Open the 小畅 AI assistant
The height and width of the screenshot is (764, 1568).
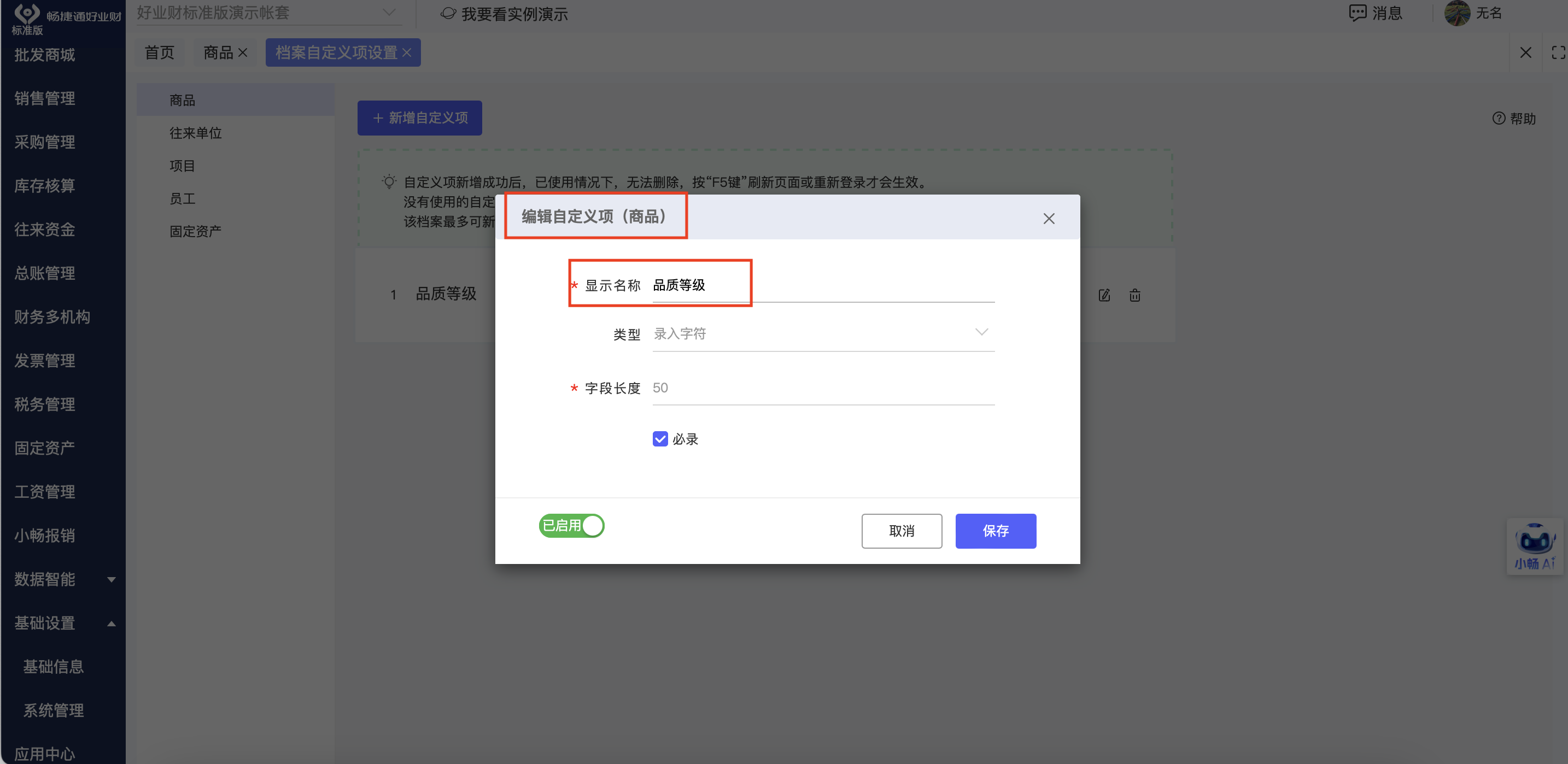[1535, 545]
